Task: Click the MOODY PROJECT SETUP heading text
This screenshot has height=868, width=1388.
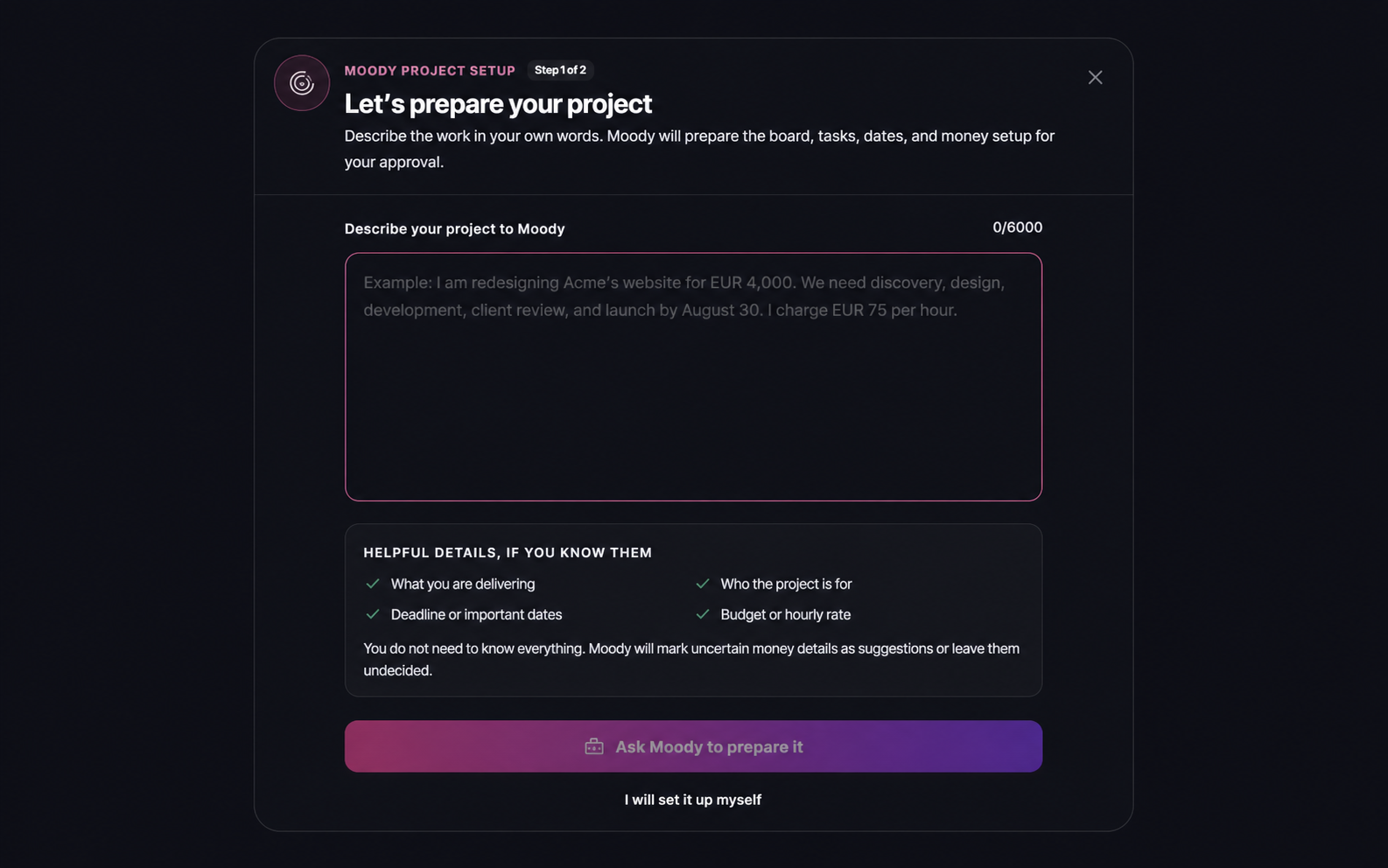Action: tap(430, 71)
